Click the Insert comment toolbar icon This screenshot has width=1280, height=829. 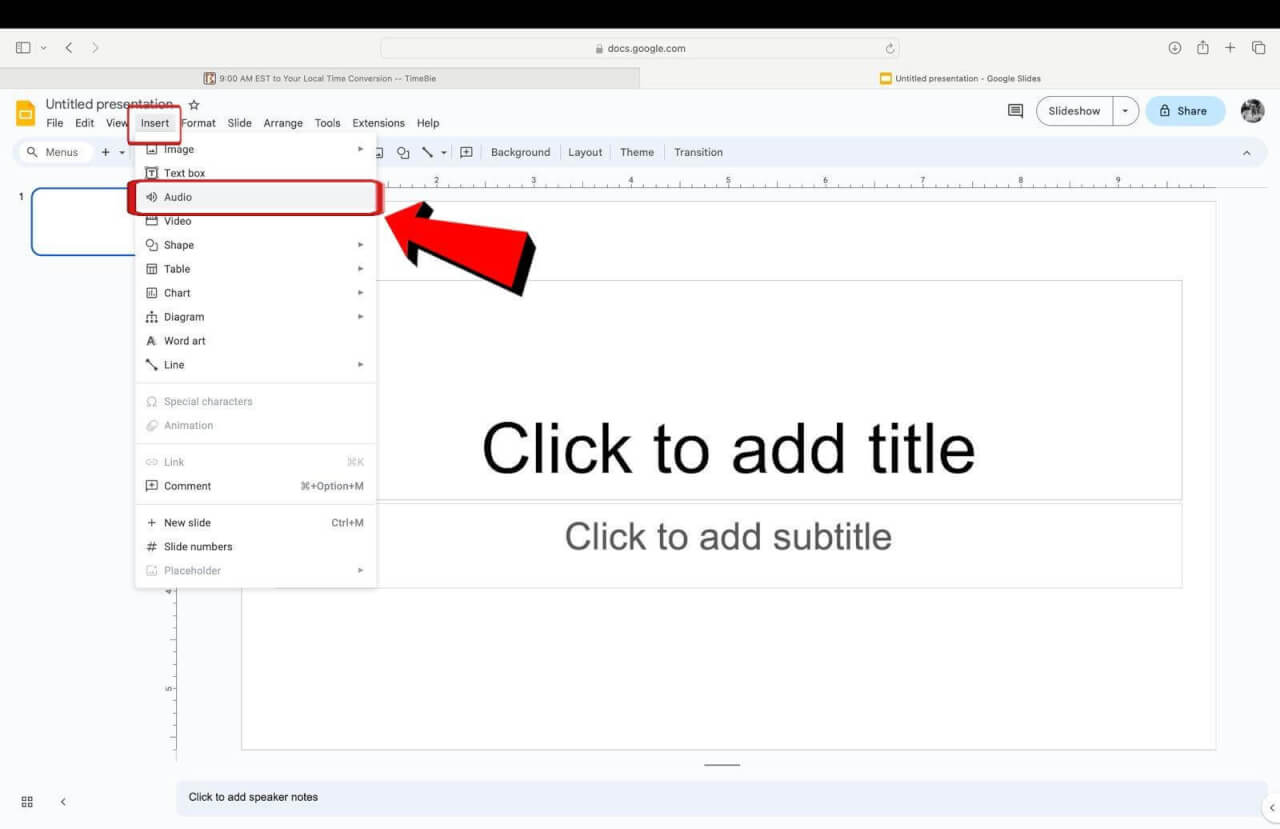466,152
